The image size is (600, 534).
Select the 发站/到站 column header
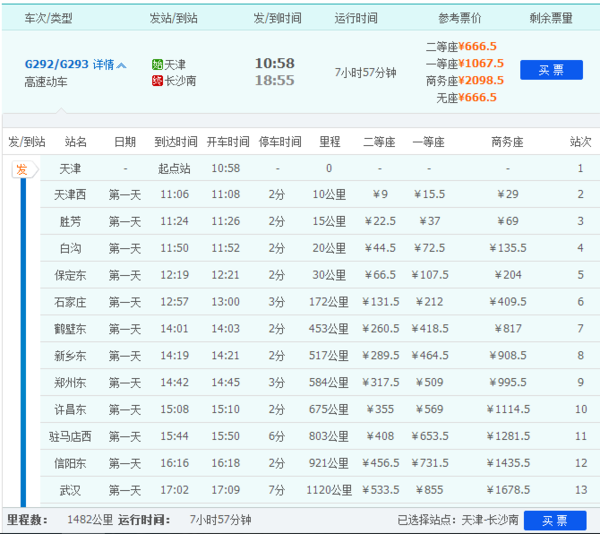173,18
